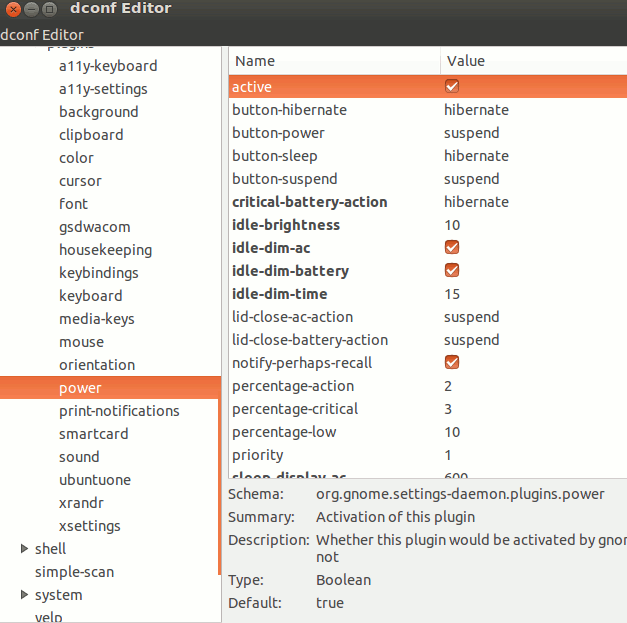
Task: Open the dconf Editor menu
Action: coord(42,35)
